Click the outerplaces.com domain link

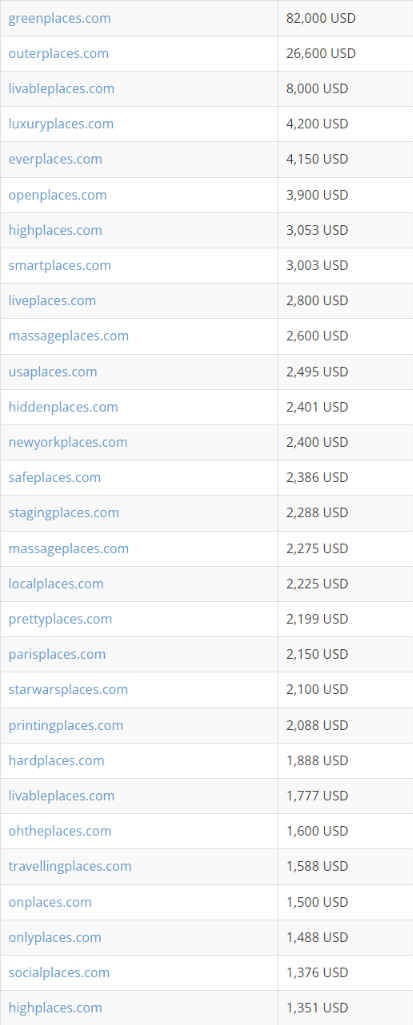[59, 54]
